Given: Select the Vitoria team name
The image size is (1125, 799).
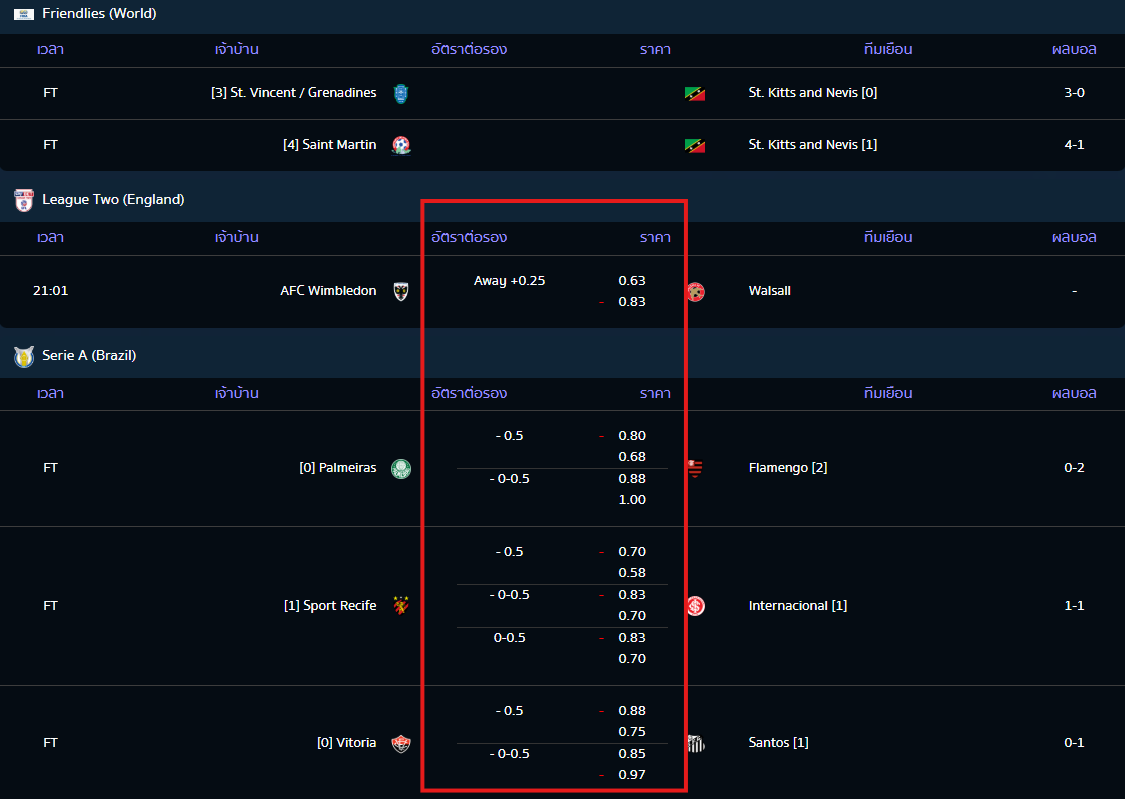Looking at the screenshot, I should click(x=347, y=742).
